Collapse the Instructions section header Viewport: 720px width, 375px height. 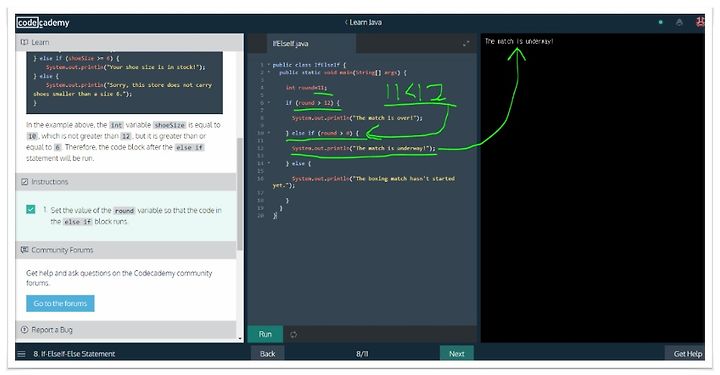[x=126, y=182]
